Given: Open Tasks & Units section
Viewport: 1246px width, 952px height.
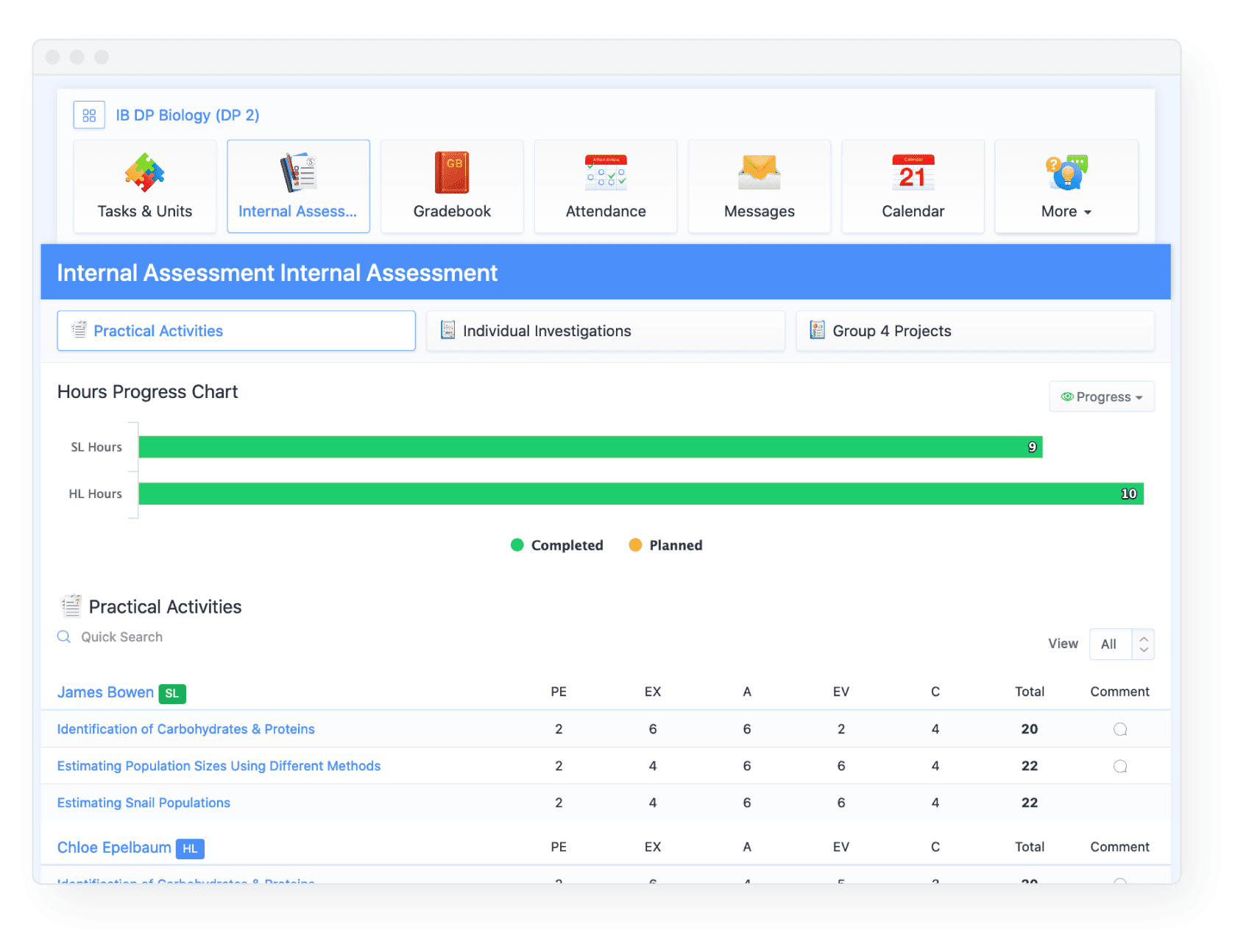Looking at the screenshot, I should click(x=145, y=186).
